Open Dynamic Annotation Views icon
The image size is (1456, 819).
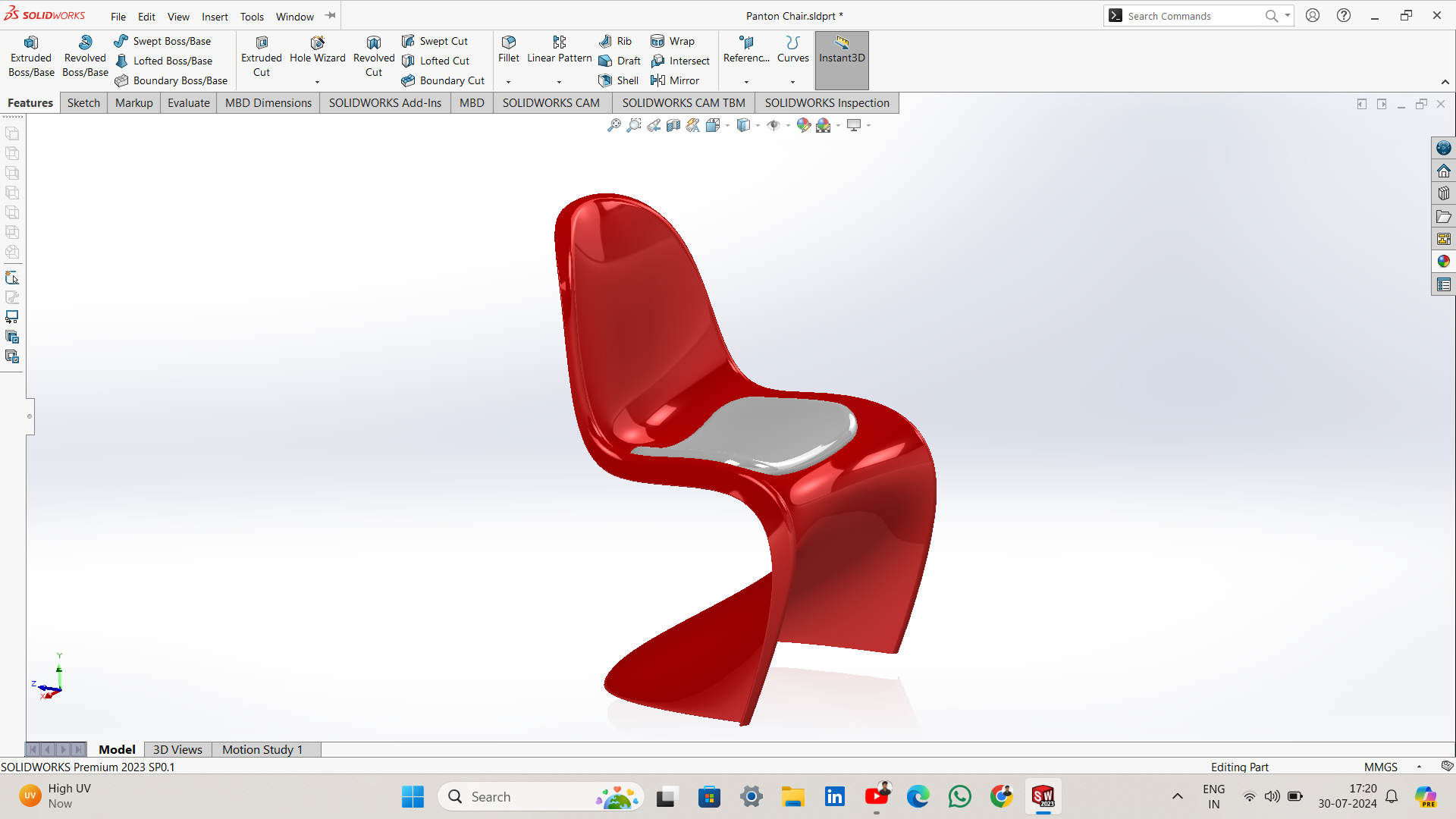coord(693,125)
